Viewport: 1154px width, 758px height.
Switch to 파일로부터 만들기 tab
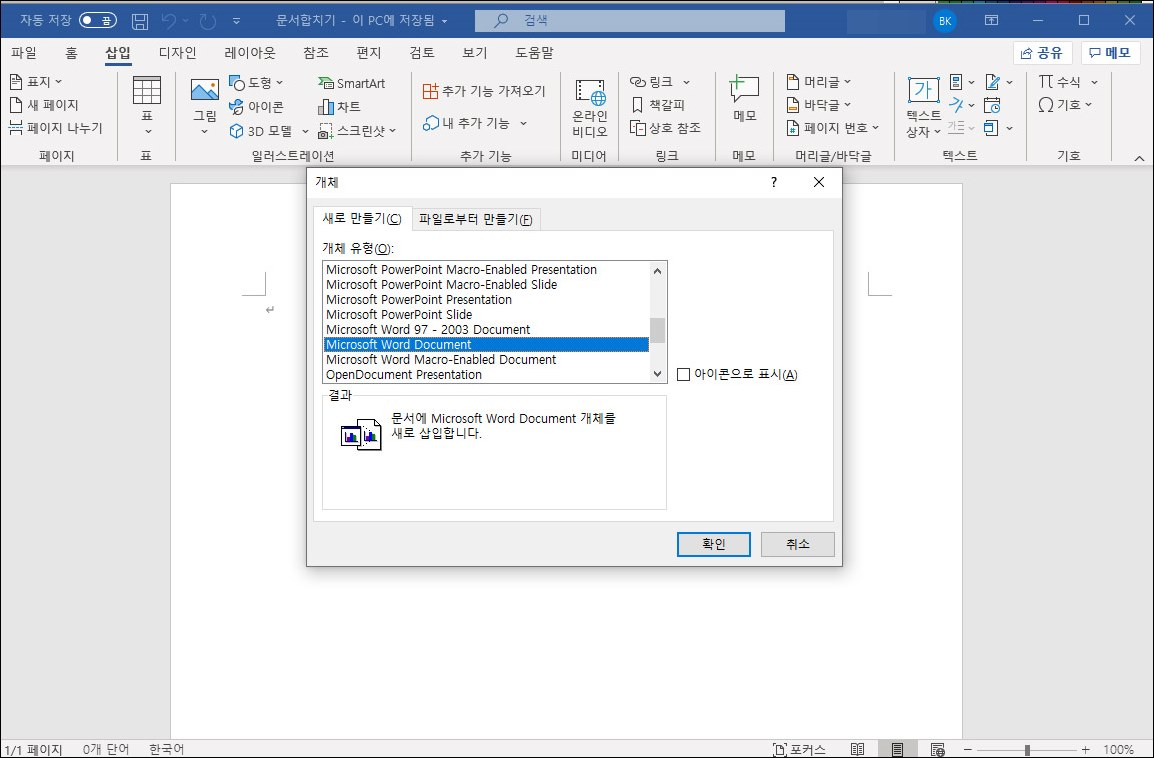coord(475,219)
